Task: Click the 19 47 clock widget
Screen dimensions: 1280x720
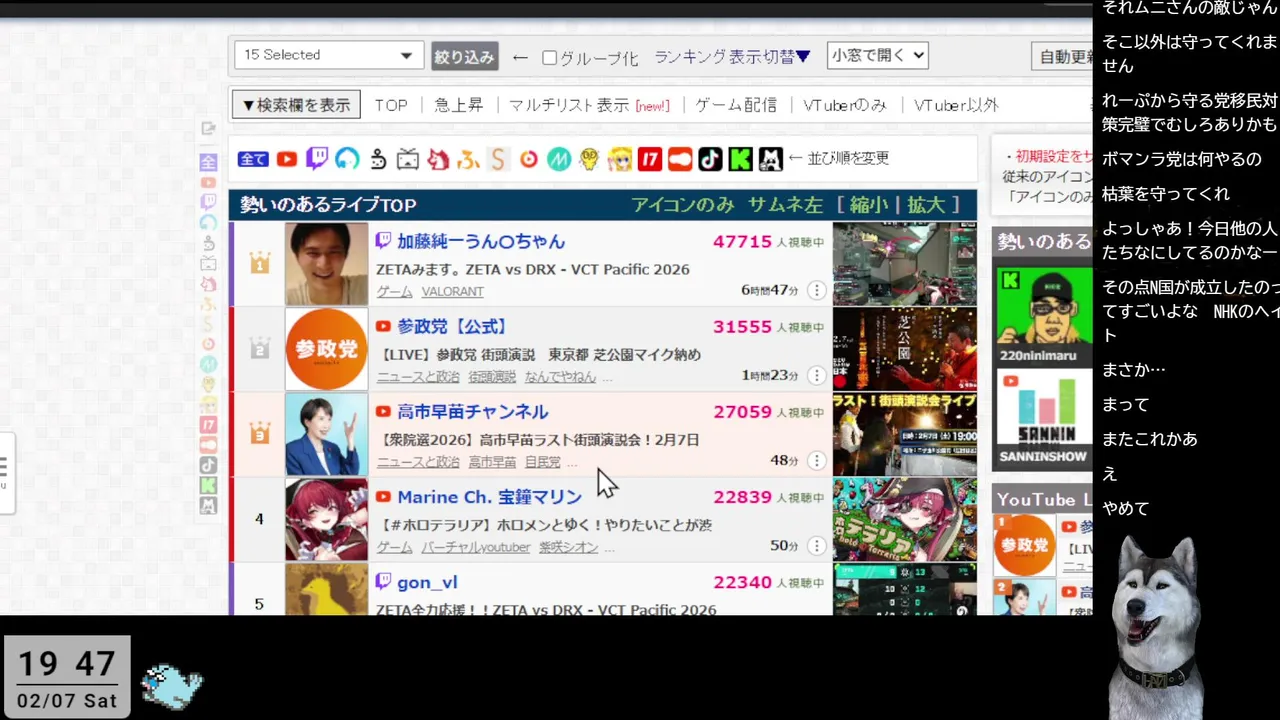Action: pos(67,677)
